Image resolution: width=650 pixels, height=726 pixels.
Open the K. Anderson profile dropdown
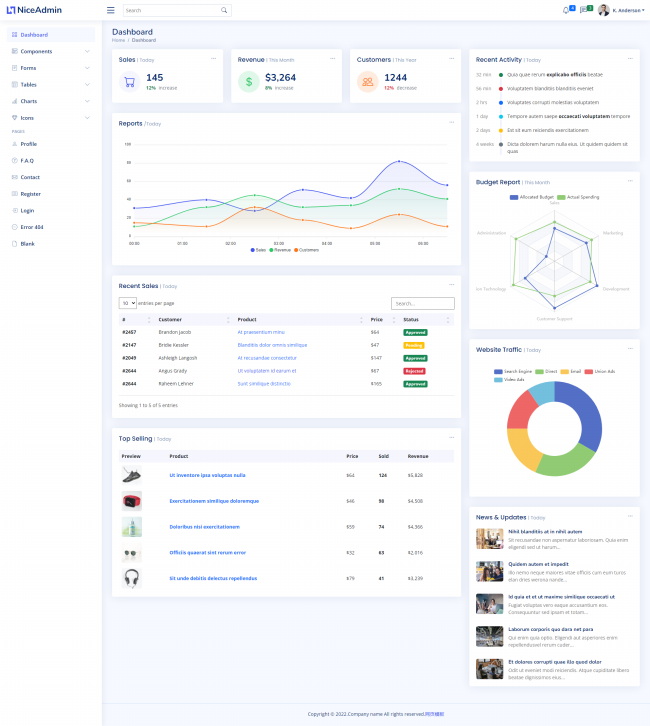pos(620,10)
